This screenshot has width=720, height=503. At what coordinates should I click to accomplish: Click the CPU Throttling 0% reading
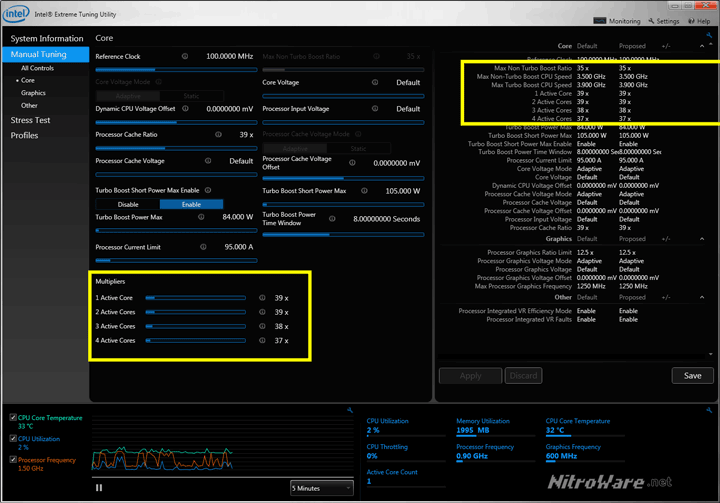[x=372, y=456]
